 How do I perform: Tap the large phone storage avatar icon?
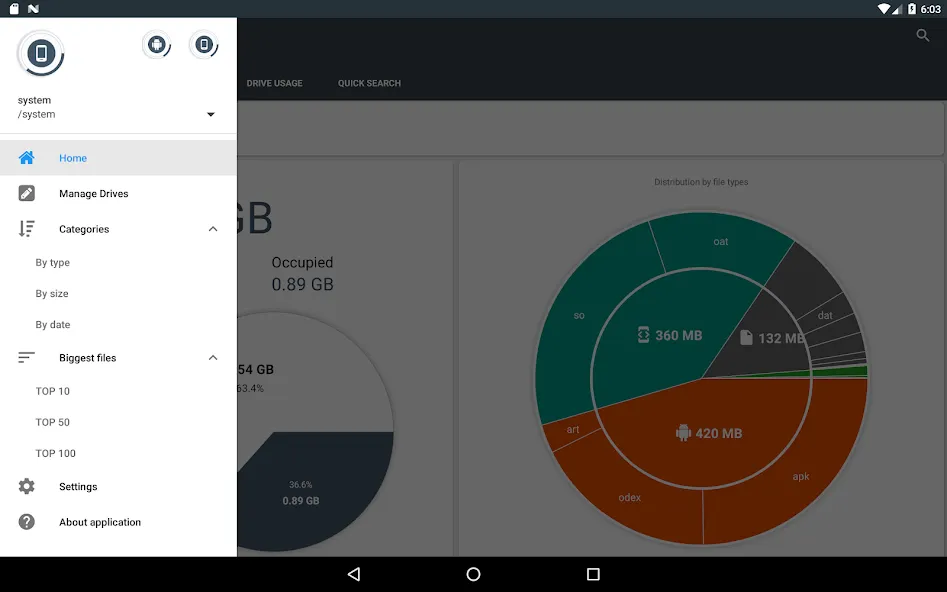[40, 54]
